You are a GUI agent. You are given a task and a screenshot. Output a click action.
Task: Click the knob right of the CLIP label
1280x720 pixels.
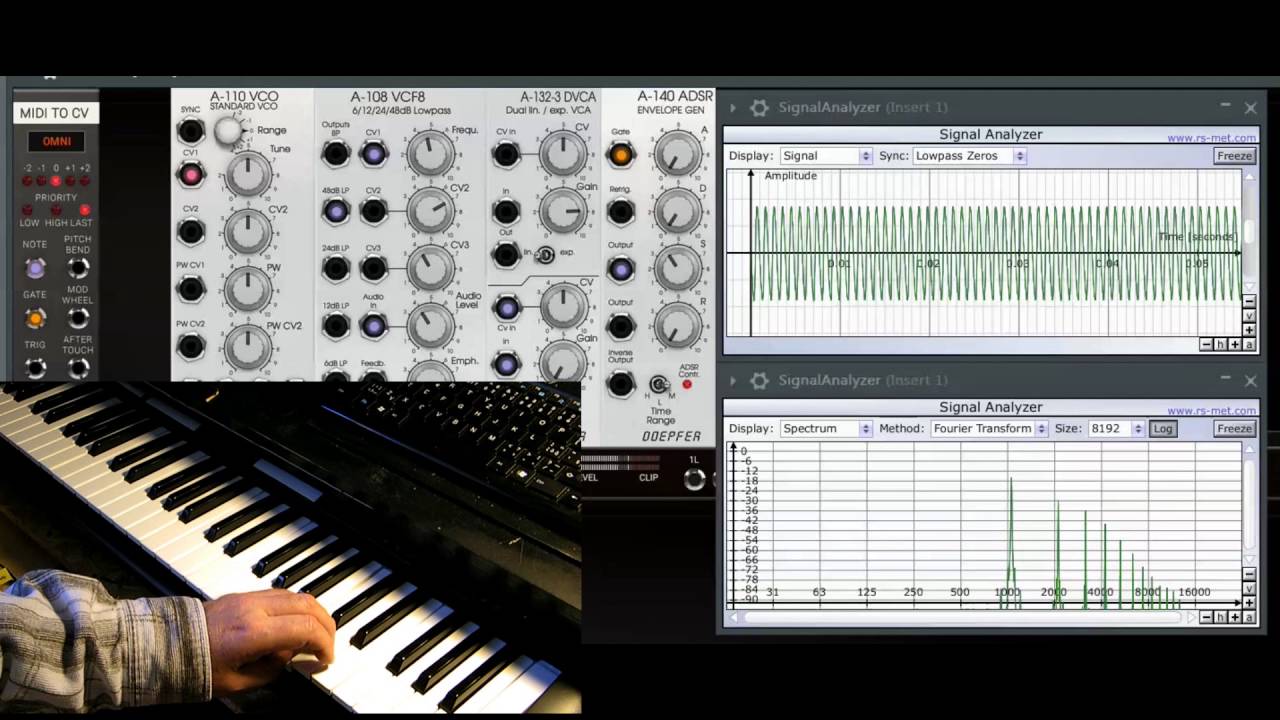pyautogui.click(x=694, y=479)
